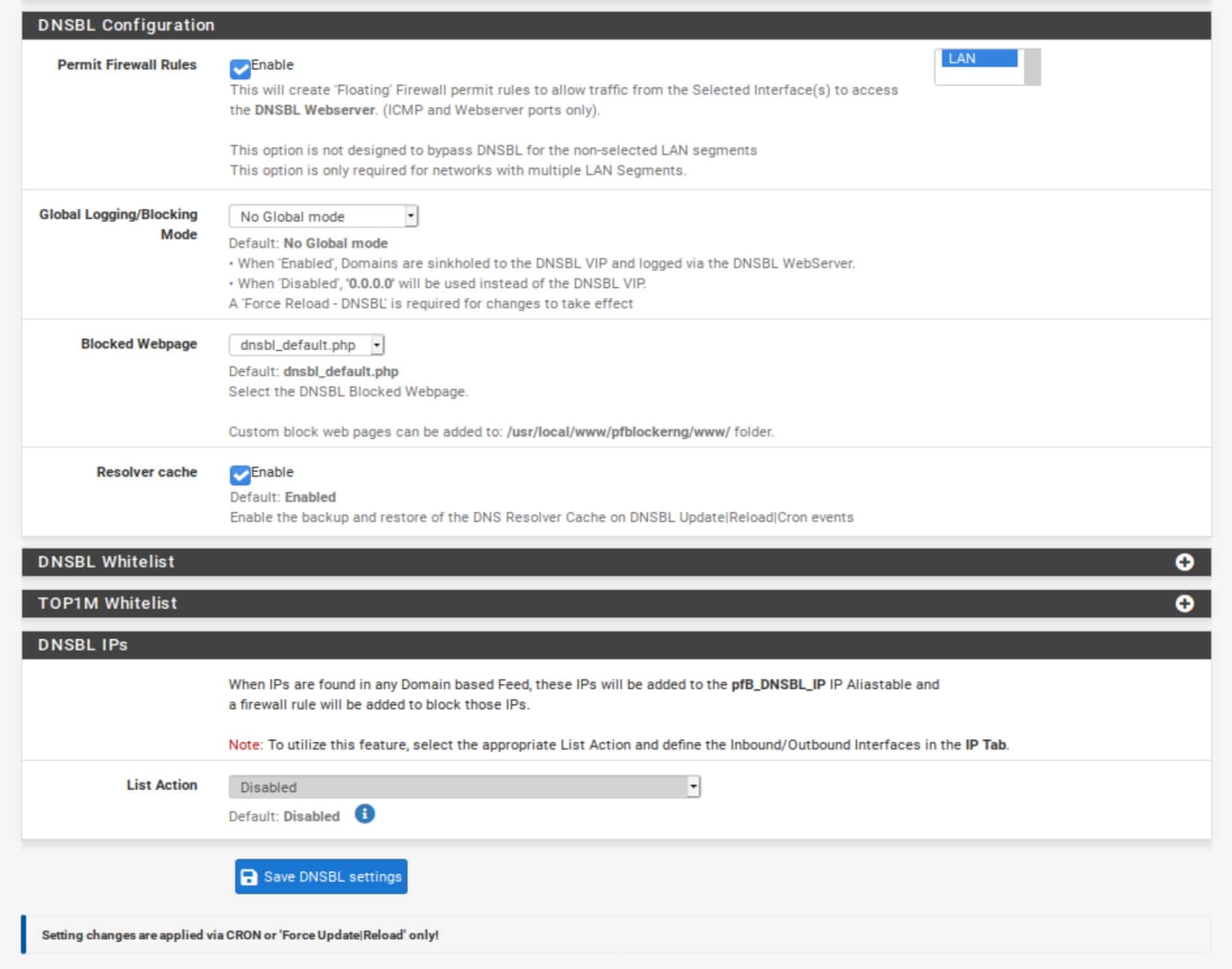
Task: Open Global Logging/Blocking Mode dropdown
Action: point(323,216)
